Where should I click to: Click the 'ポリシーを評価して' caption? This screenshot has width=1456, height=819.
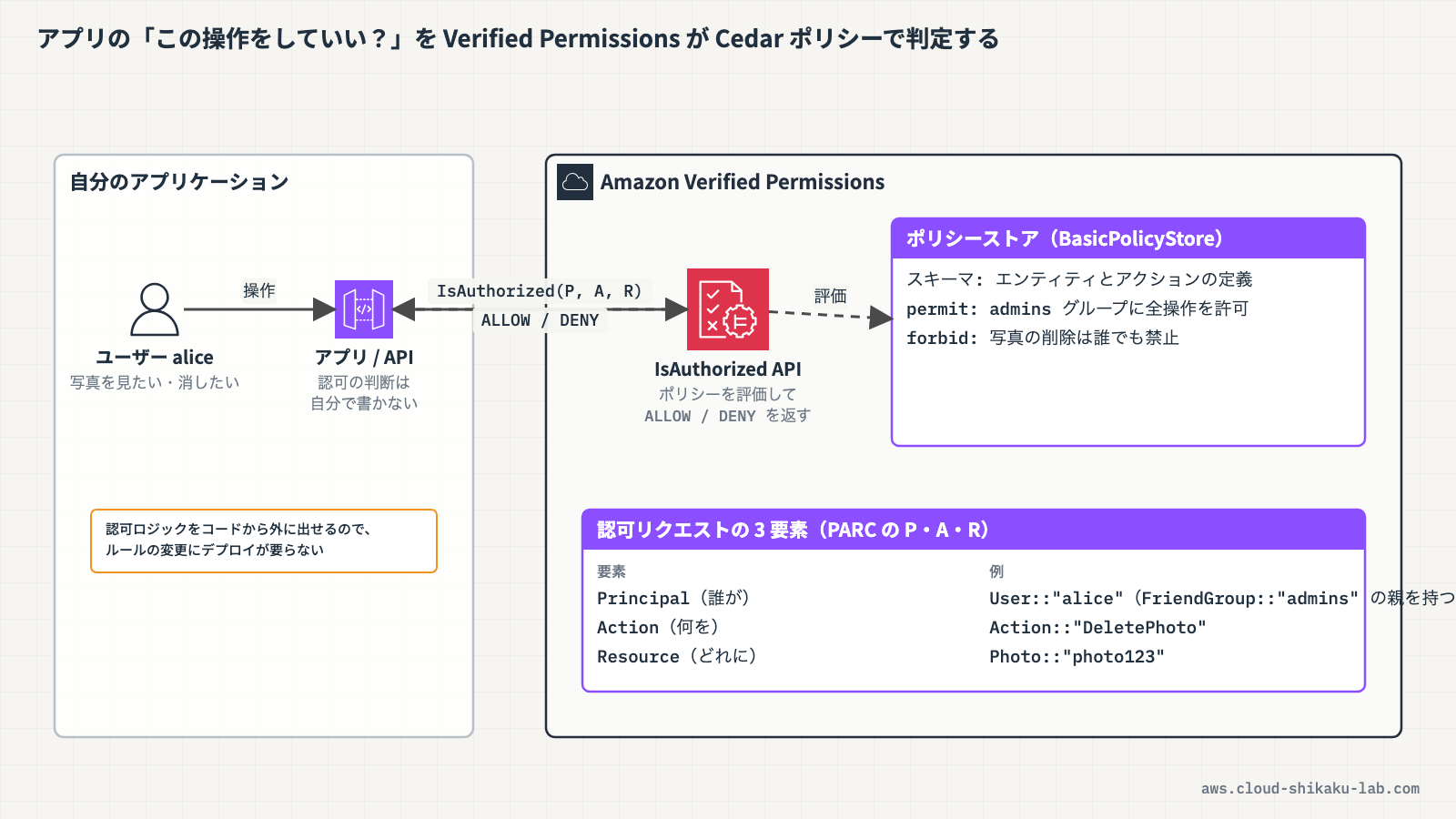pyautogui.click(x=728, y=394)
